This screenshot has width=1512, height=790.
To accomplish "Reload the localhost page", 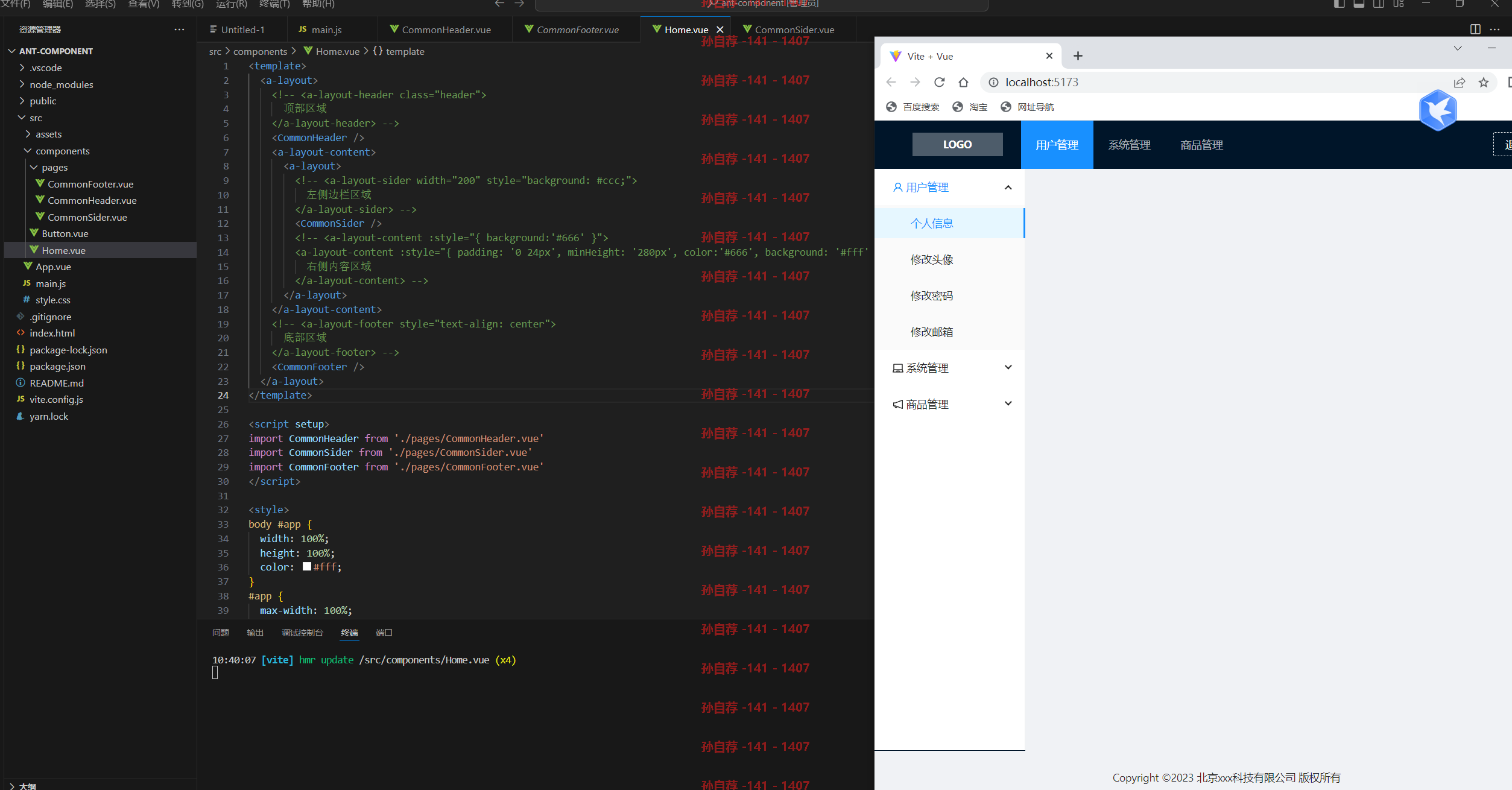I will coord(939,82).
